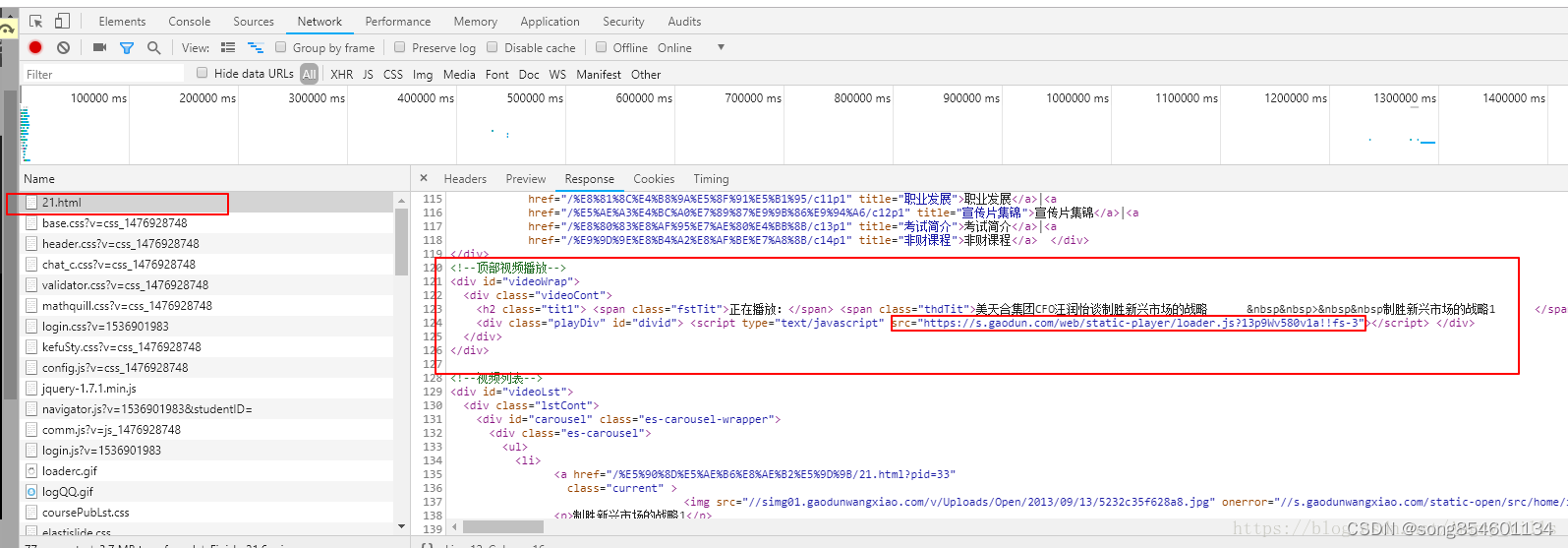Capture screenshots with the camera icon
The image size is (1568, 548).
(99, 47)
